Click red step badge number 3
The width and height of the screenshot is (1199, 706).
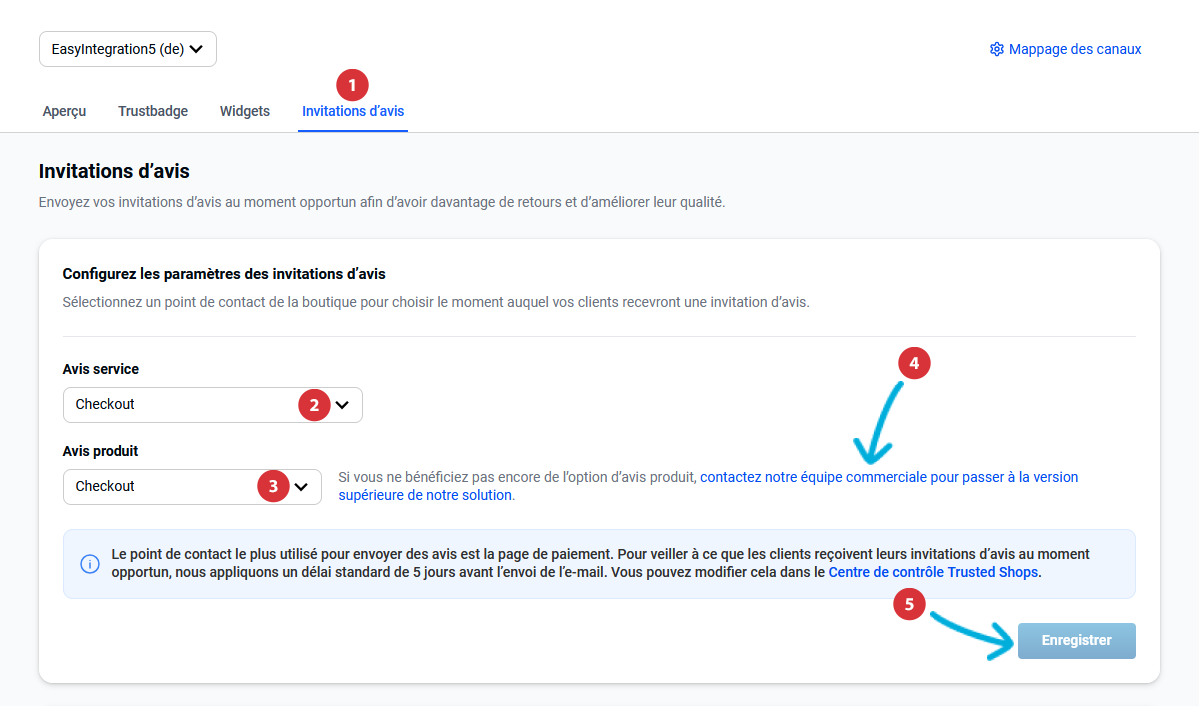tap(273, 487)
